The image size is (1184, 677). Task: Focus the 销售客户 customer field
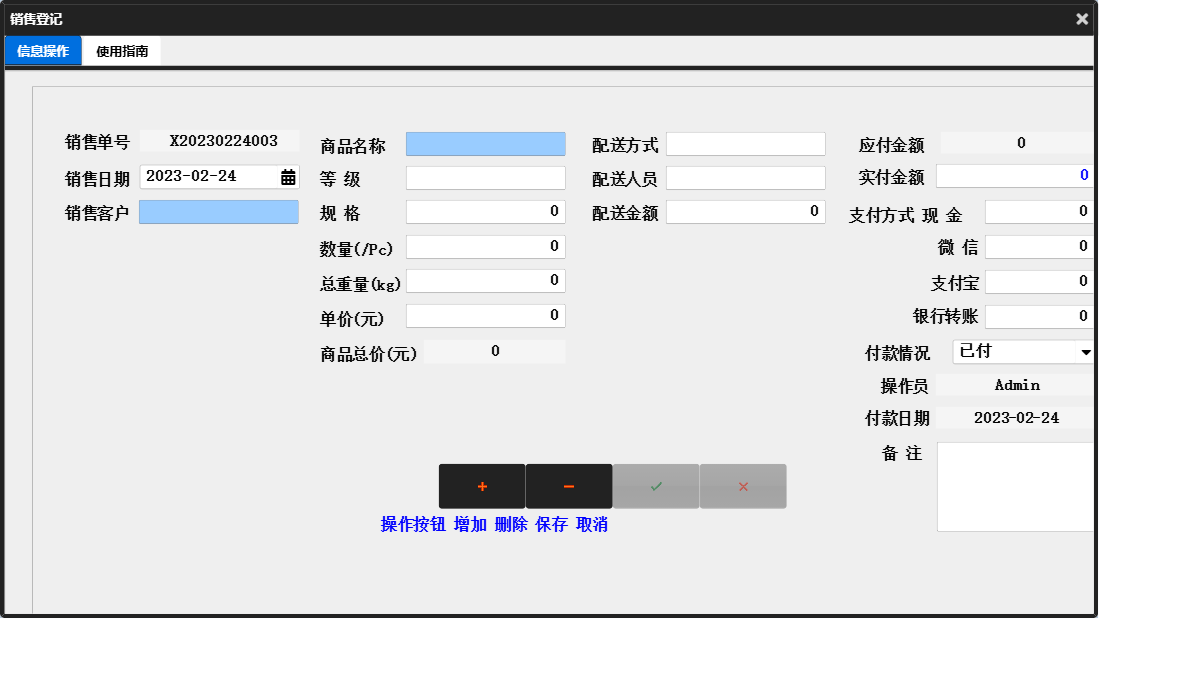pos(220,211)
